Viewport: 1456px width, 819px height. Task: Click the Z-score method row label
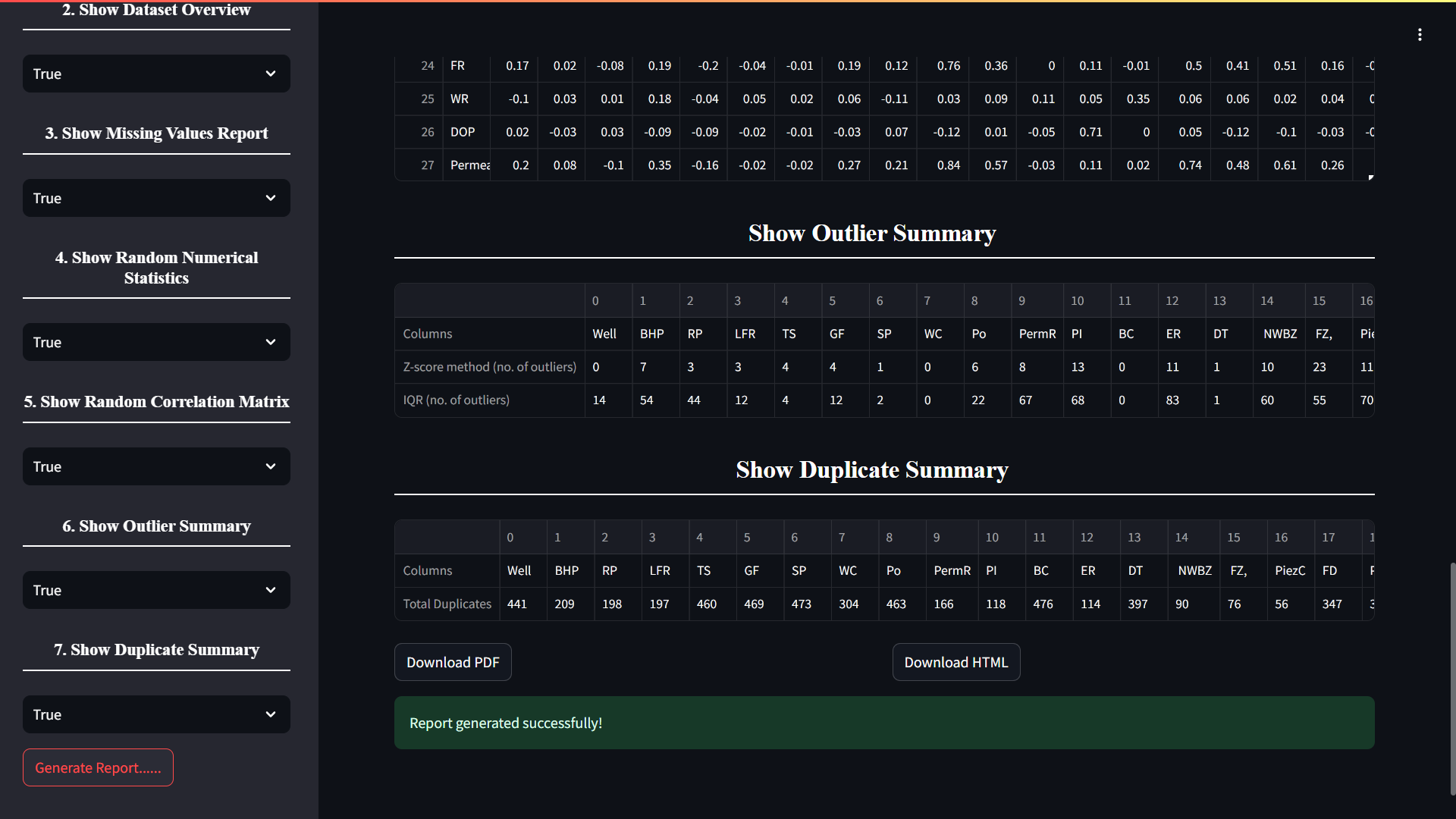click(489, 367)
